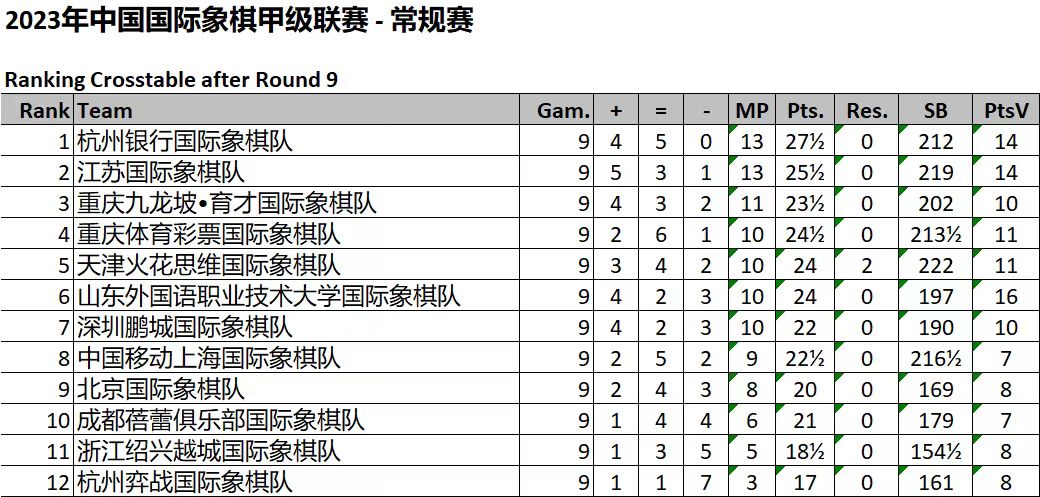Click the Rank column header

(x=44, y=110)
